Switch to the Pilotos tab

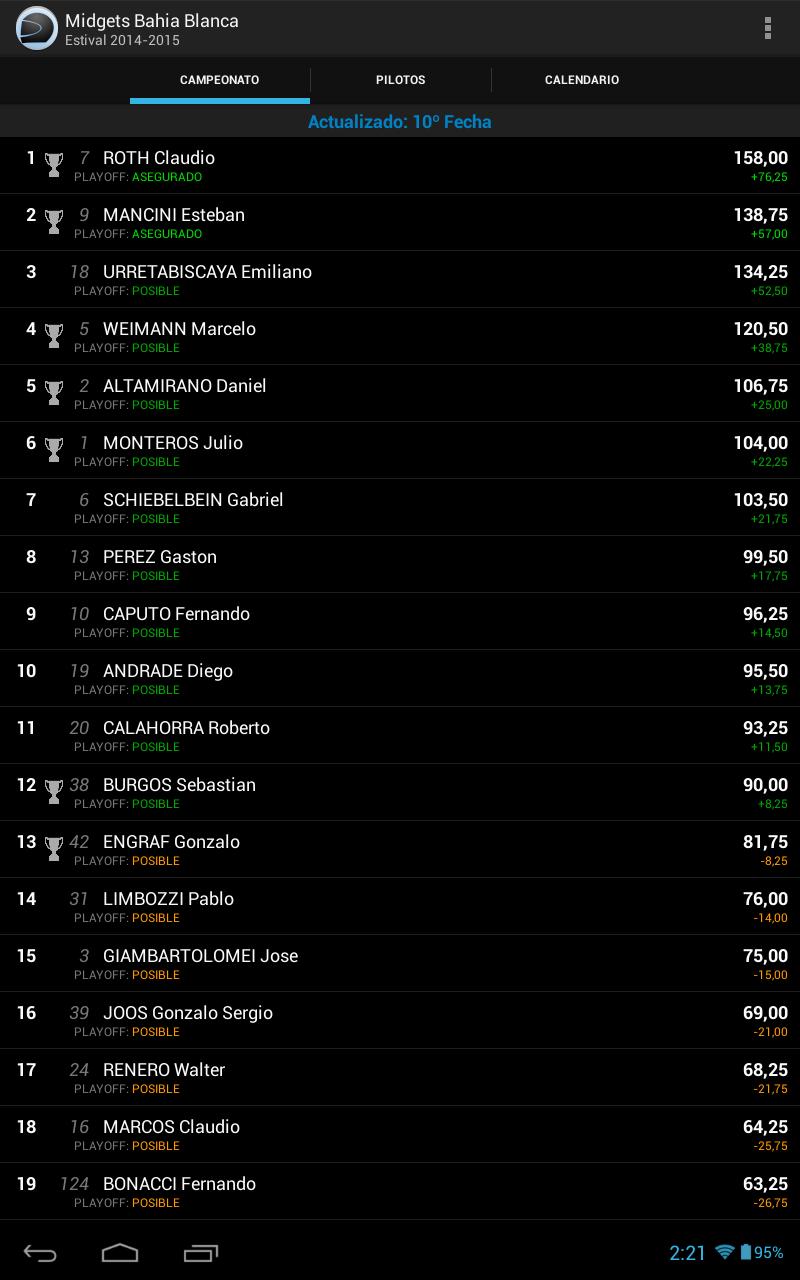tap(400, 80)
